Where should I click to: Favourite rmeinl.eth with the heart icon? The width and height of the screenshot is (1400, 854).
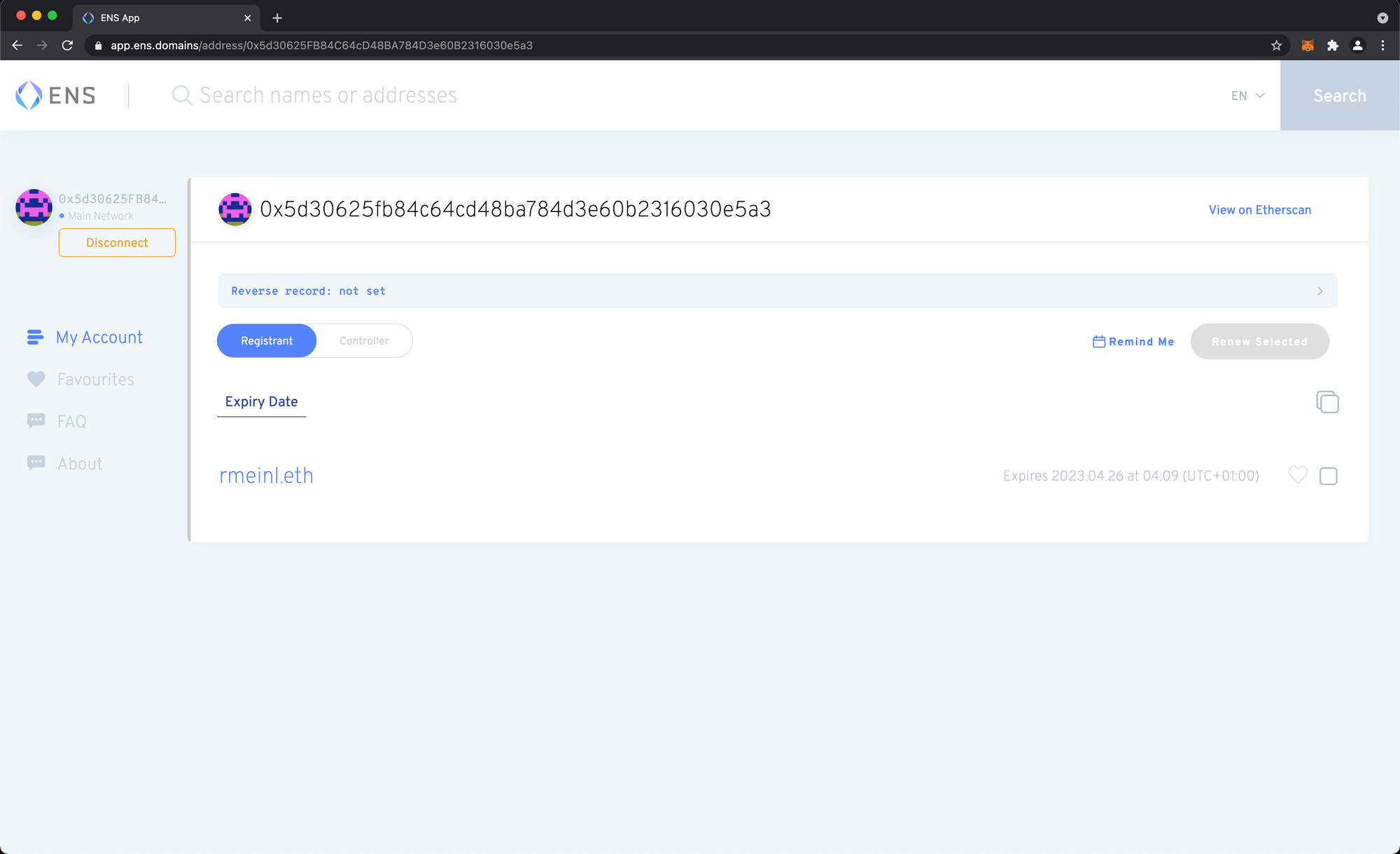(1298, 475)
